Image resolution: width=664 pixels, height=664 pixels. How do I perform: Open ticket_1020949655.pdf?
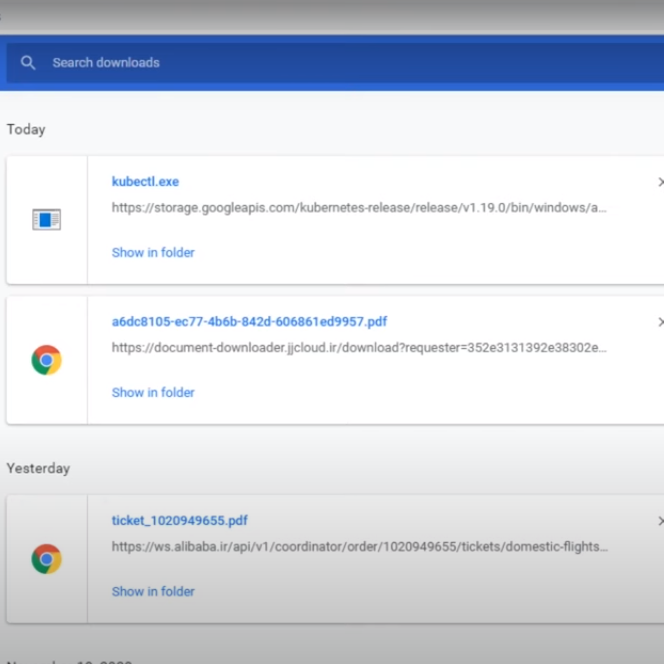coord(180,521)
